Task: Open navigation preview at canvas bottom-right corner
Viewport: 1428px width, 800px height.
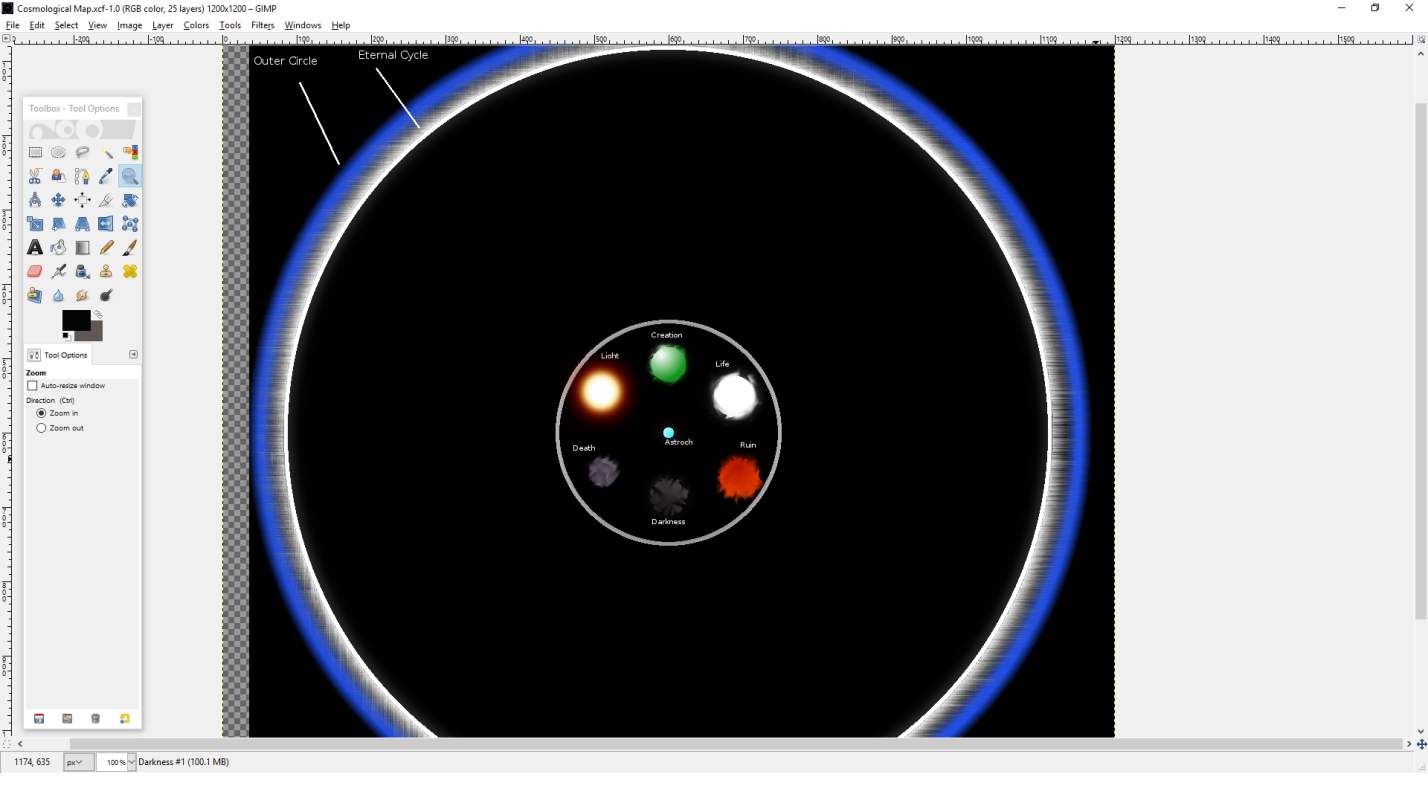Action: click(1421, 744)
